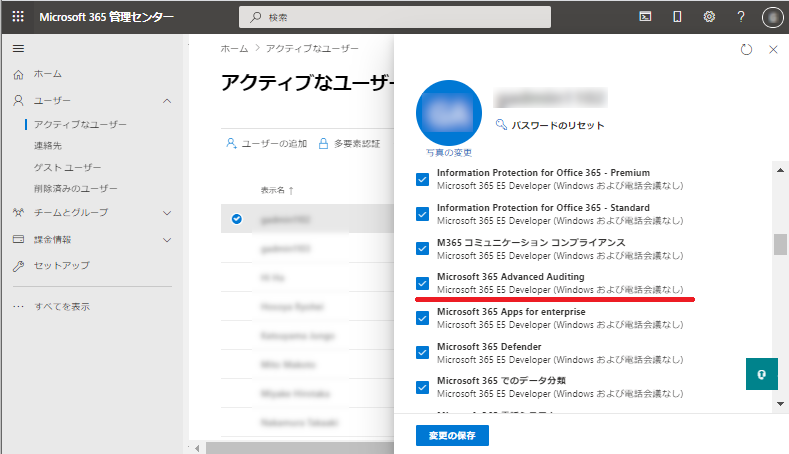Click panel scrollbar up arrow

click(x=780, y=170)
